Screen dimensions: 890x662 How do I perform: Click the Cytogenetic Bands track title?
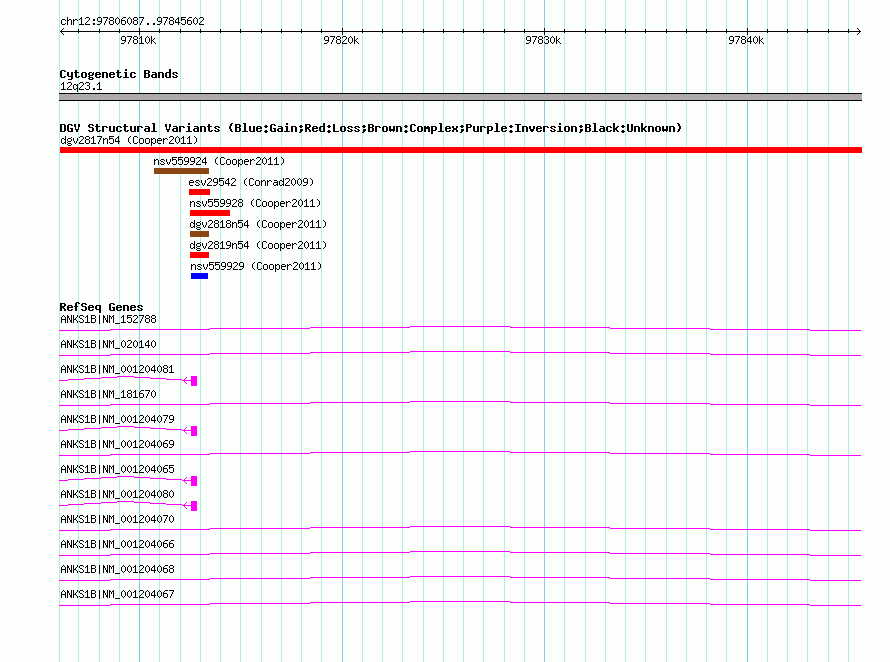click(119, 74)
